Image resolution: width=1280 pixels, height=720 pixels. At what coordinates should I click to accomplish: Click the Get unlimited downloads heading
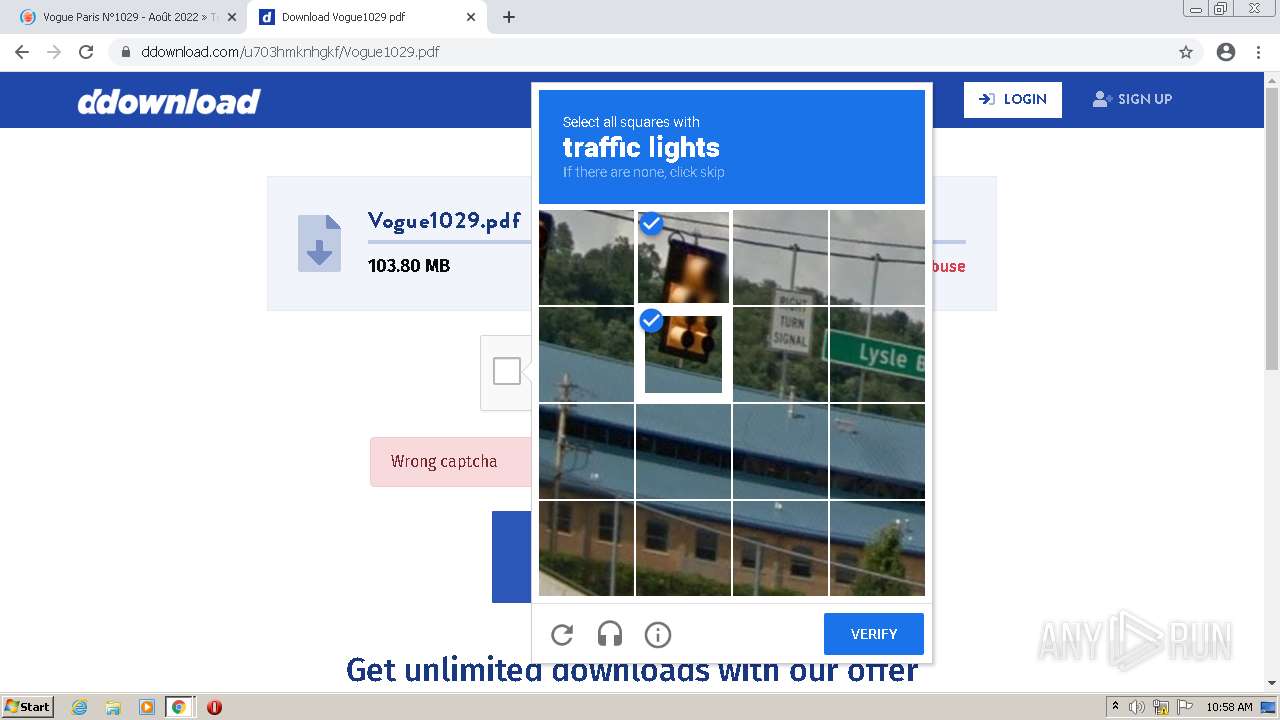[x=632, y=669]
